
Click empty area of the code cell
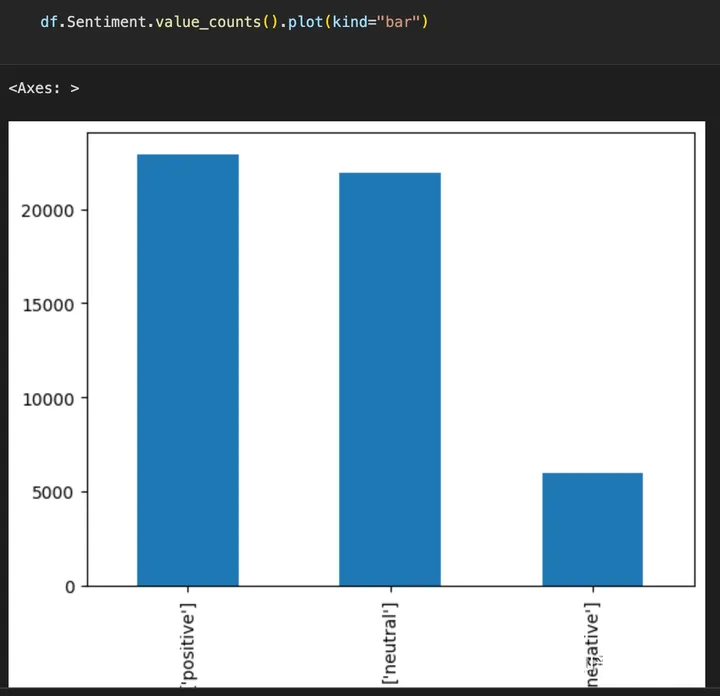(x=580, y=22)
